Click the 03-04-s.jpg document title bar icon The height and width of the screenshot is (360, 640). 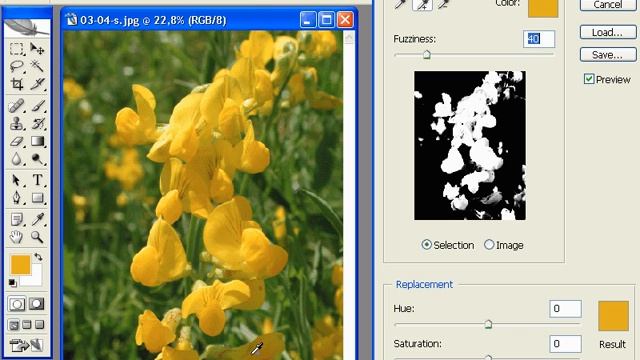pos(71,20)
